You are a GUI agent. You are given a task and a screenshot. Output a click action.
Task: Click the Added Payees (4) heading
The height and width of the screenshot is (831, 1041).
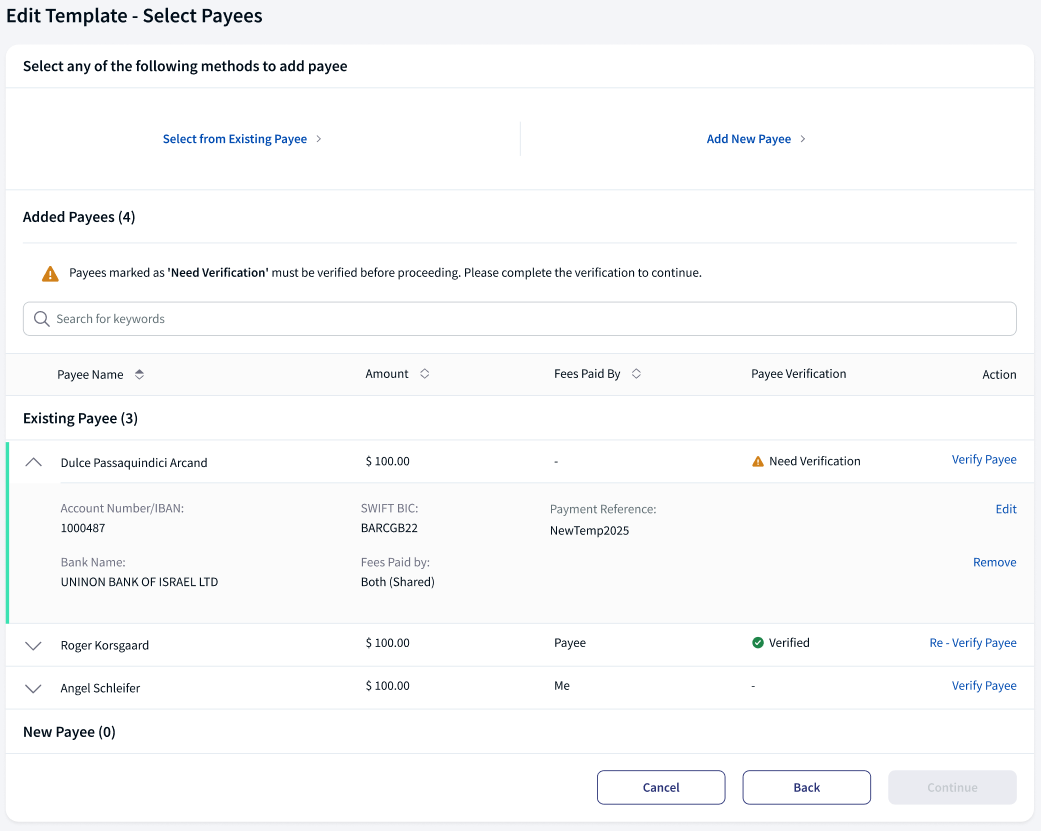tap(79, 217)
